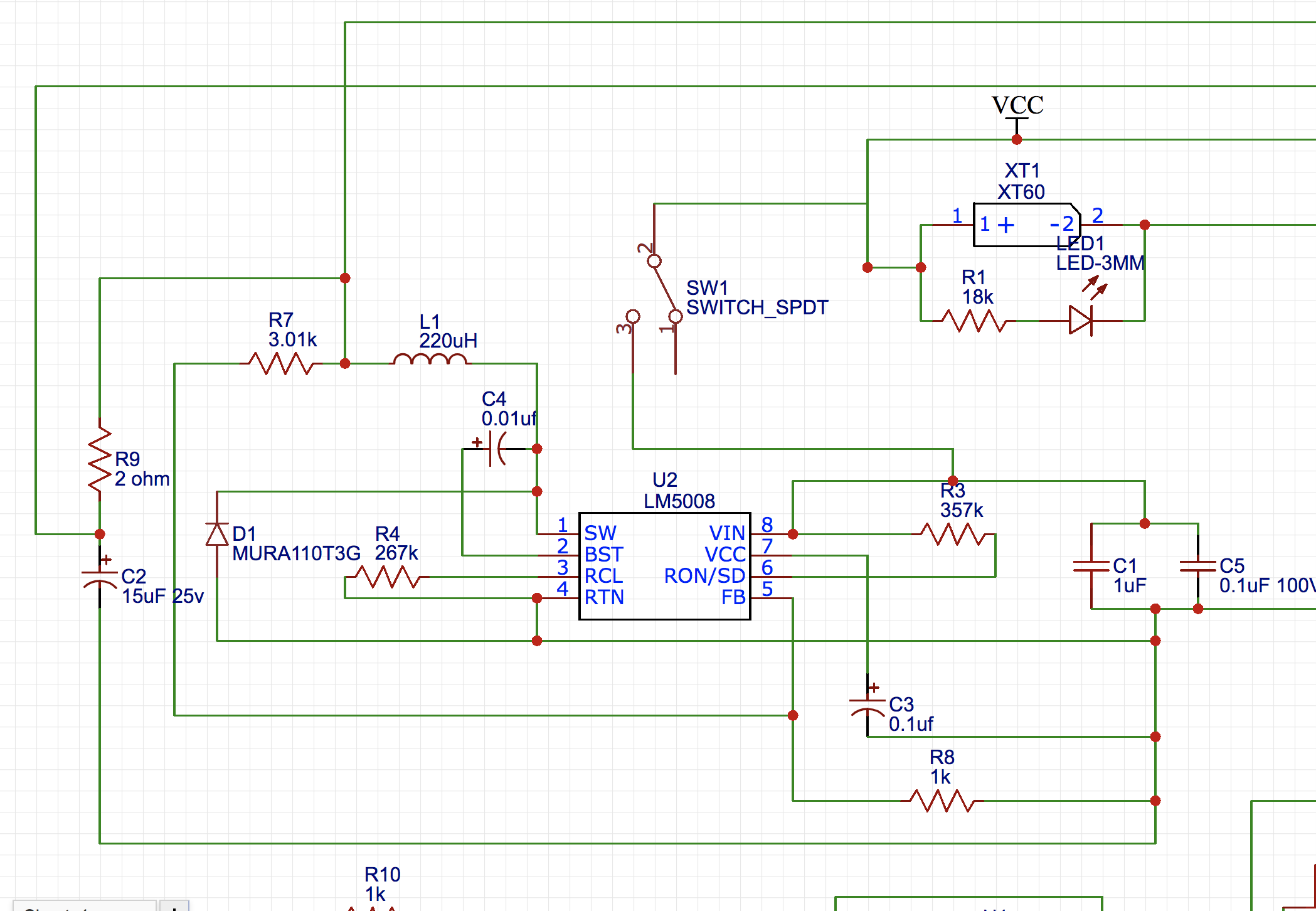Click the LED-3MM label text

click(x=1101, y=263)
